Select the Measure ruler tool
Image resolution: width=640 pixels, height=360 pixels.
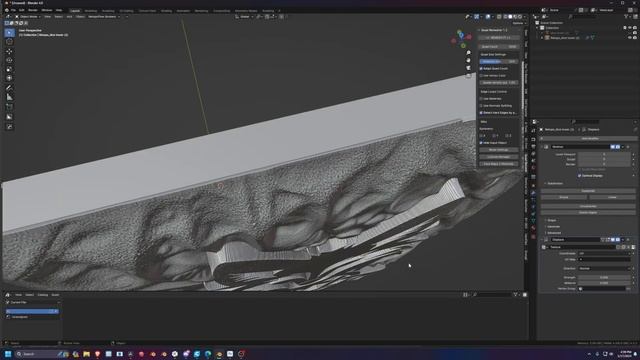tap(9, 97)
